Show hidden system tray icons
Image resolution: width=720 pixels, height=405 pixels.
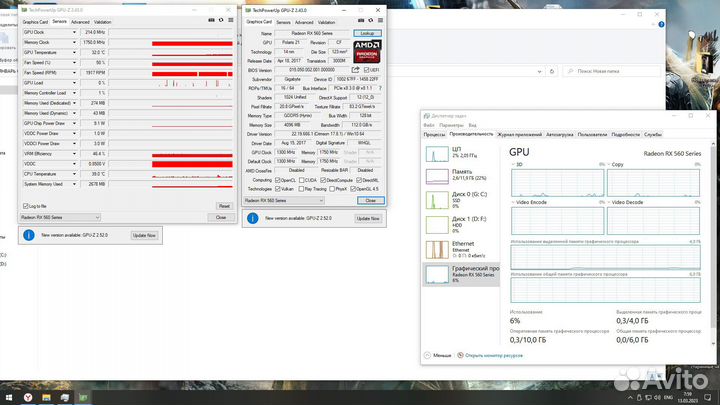(630, 398)
